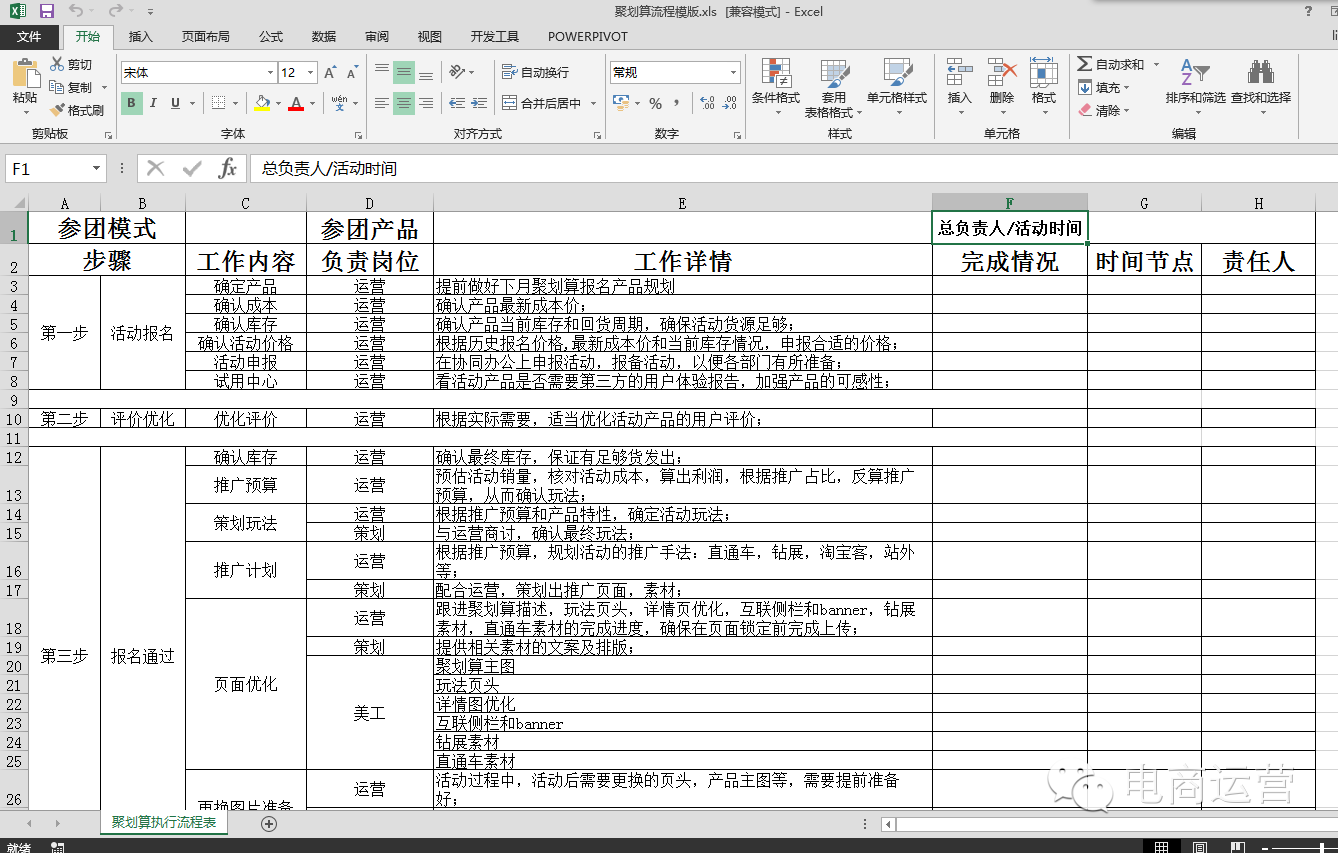Toggle Italic formatting button
The width and height of the screenshot is (1338, 853).
tap(153, 103)
